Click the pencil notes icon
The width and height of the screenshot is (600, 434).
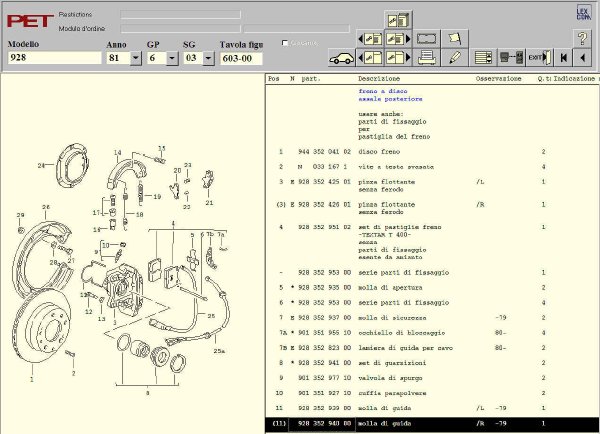click(x=455, y=58)
